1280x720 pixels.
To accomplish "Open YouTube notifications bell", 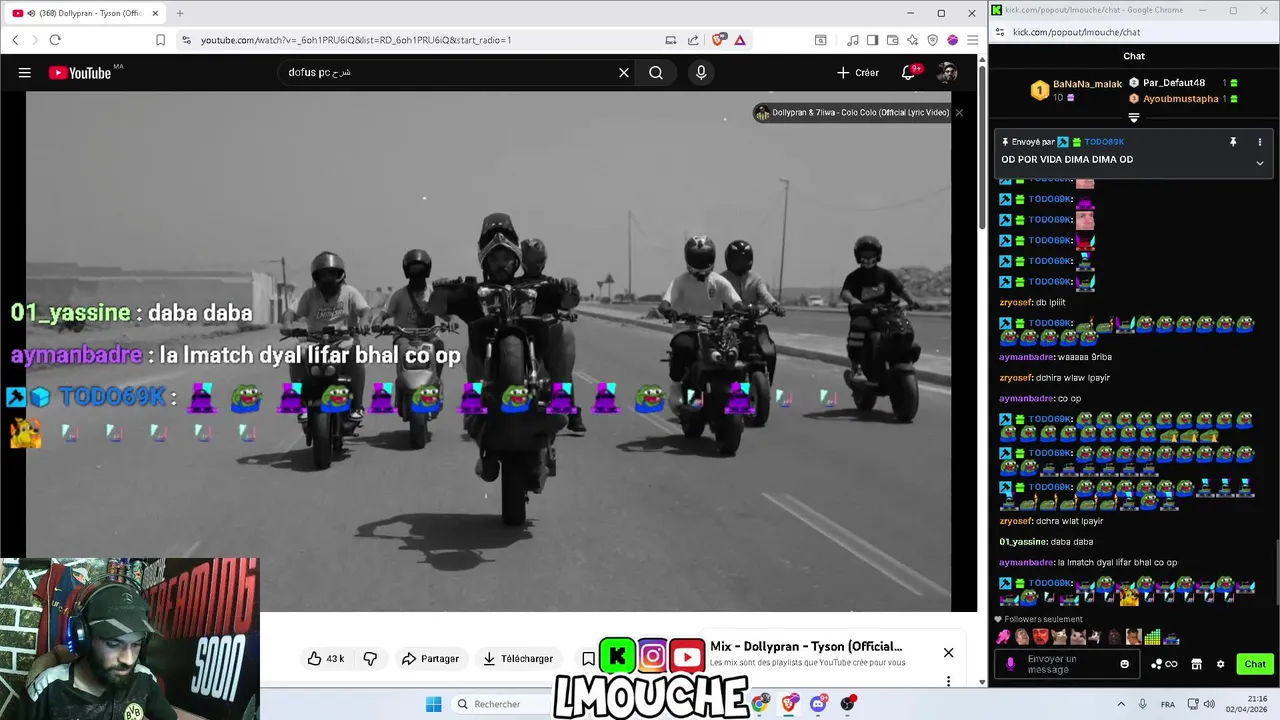I will [908, 73].
